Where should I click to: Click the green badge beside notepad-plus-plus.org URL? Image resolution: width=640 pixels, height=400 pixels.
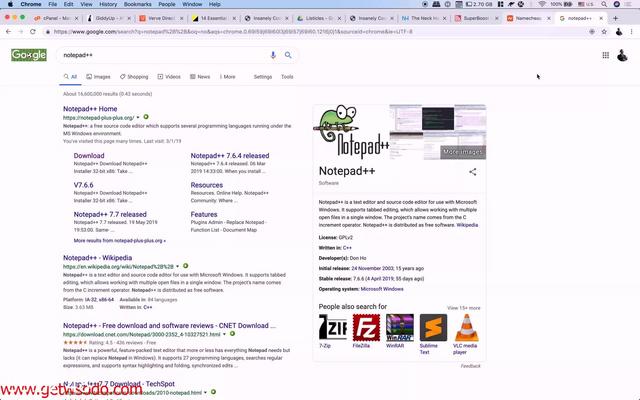click(x=146, y=117)
